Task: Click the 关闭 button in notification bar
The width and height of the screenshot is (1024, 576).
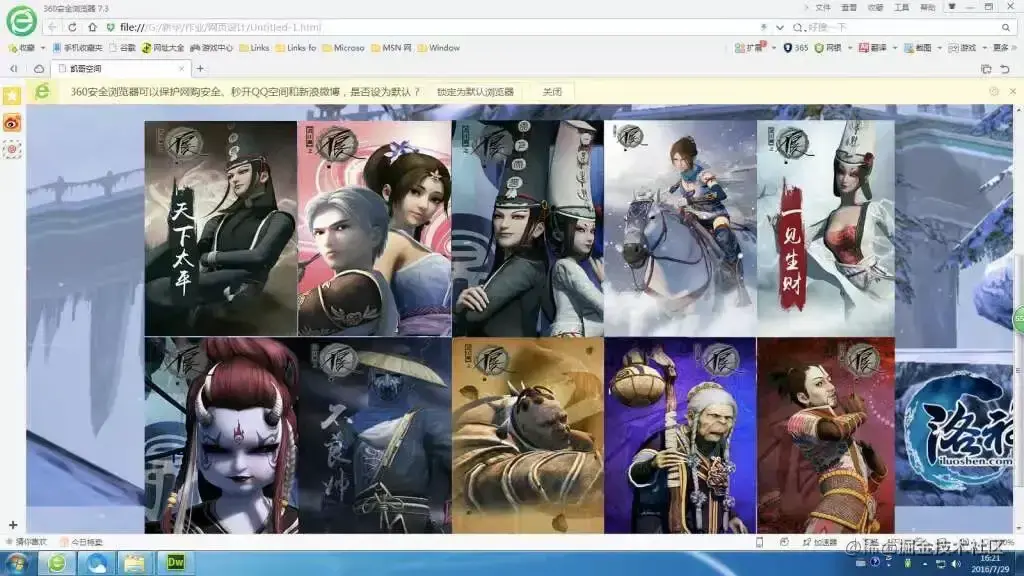Action: [x=552, y=92]
